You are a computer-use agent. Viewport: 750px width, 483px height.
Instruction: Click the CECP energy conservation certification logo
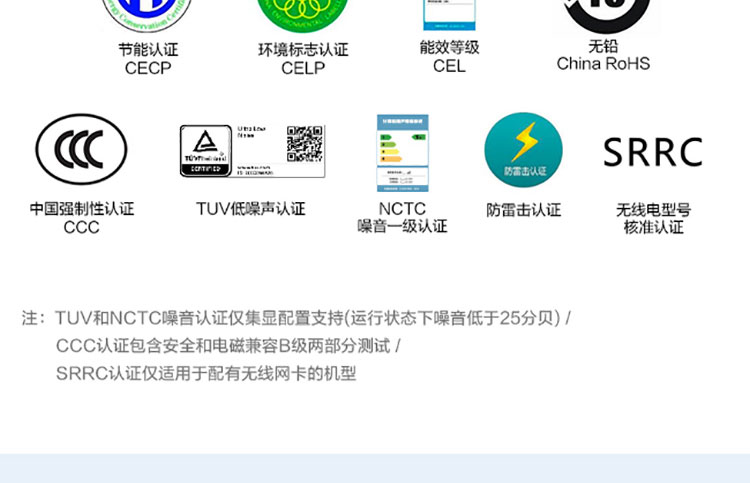[147, 14]
